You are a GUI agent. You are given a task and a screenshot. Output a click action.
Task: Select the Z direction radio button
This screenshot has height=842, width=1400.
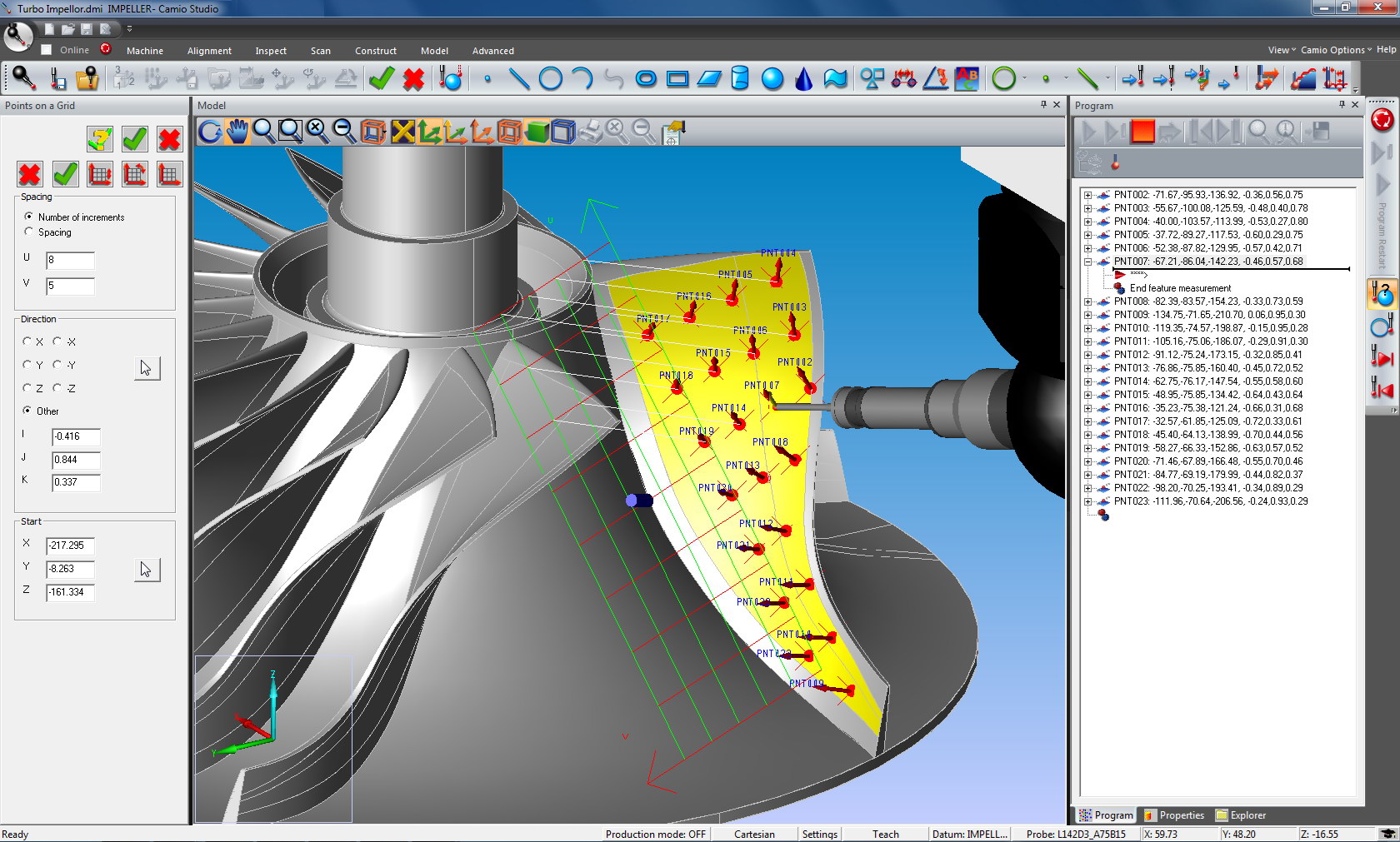[27, 388]
